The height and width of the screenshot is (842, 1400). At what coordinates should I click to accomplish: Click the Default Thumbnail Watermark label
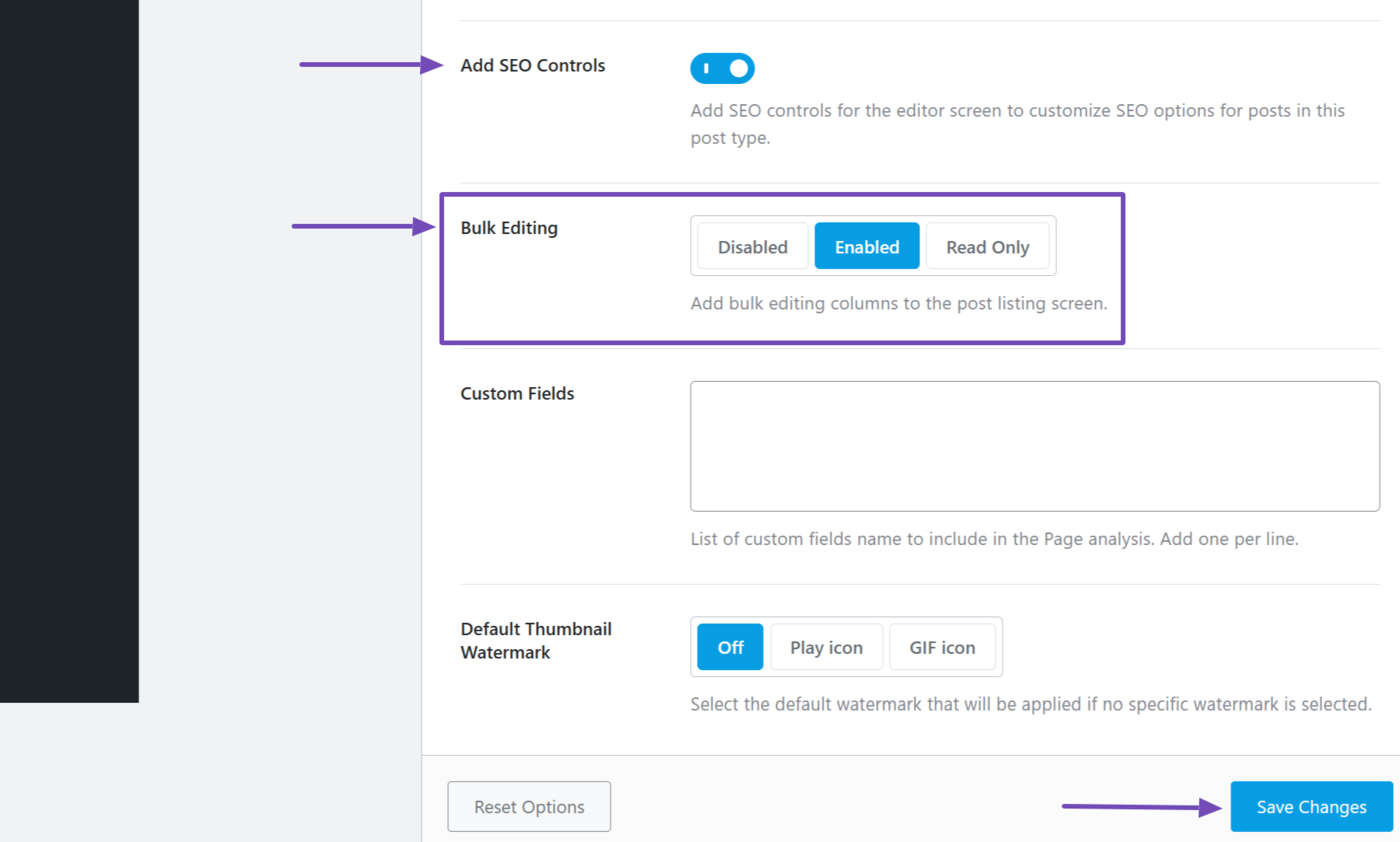[535, 641]
